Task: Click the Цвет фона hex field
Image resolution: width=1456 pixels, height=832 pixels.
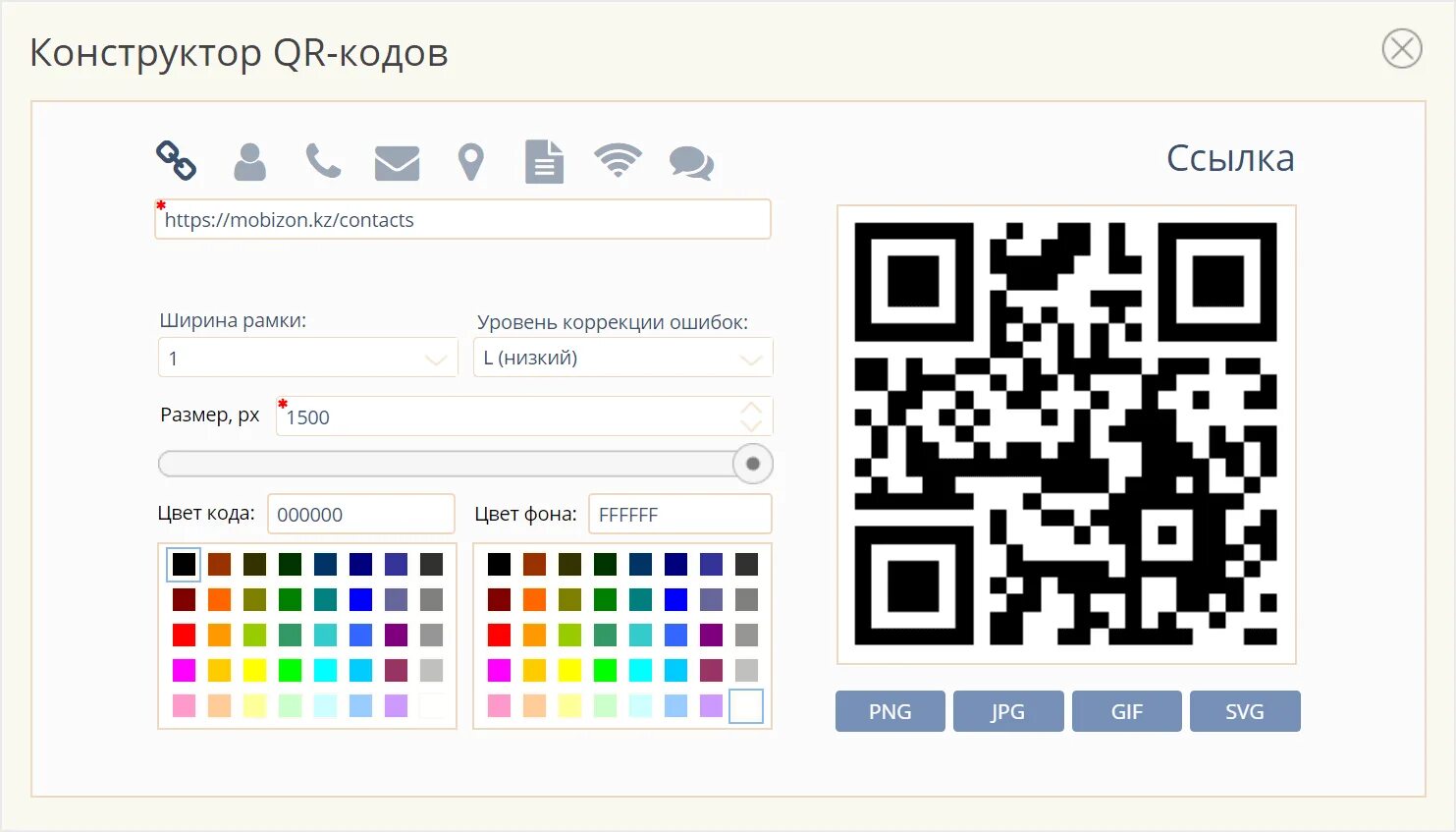Action: [680, 514]
